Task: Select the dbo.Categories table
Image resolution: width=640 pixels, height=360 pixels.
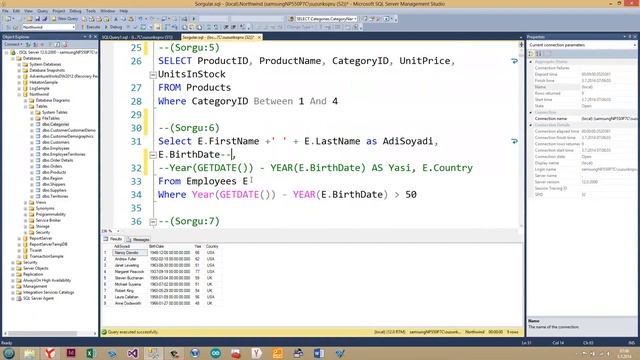Action: 56,124
